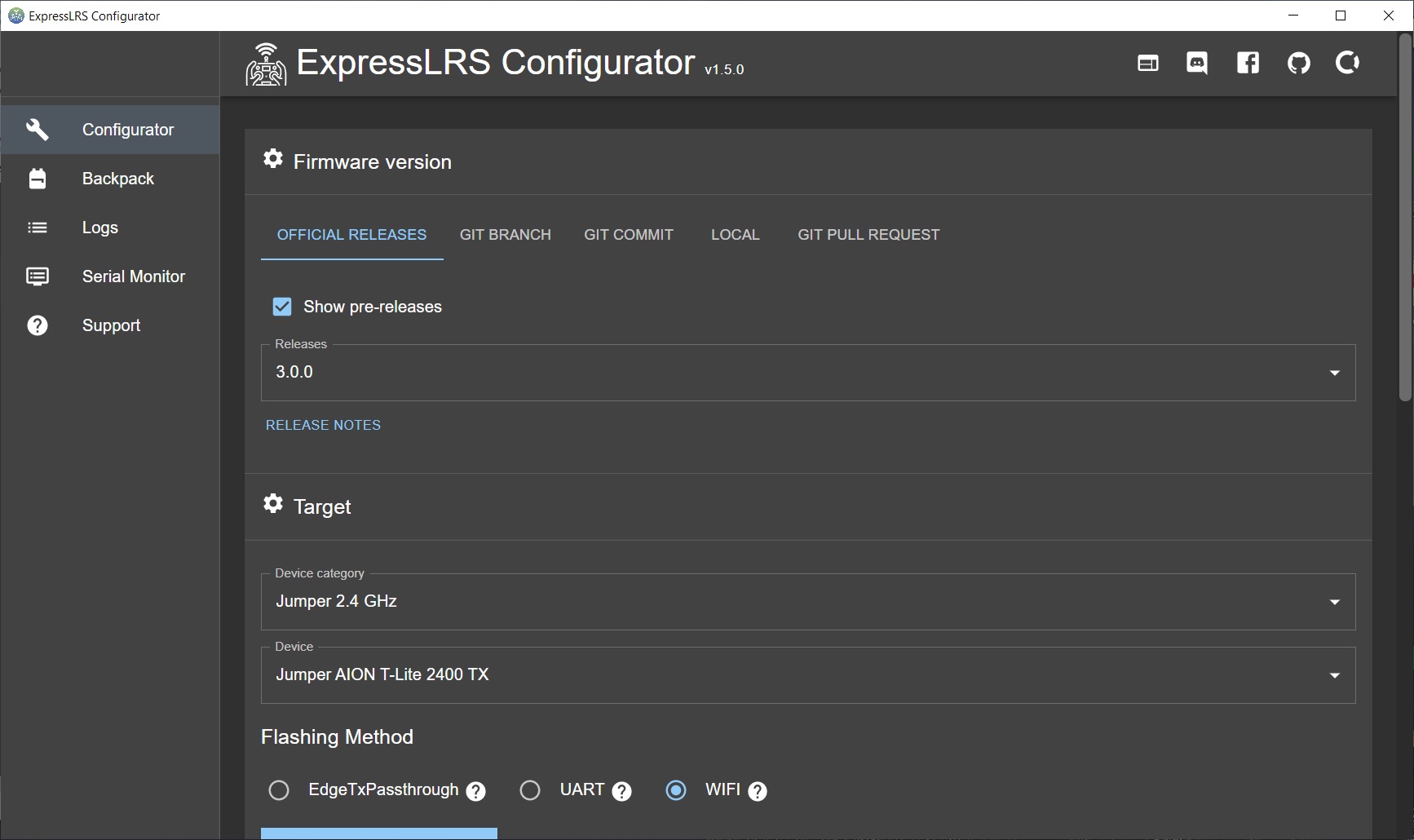The image size is (1414, 840).
Task: Open Backpack section in sidebar
Action: click(x=110, y=179)
